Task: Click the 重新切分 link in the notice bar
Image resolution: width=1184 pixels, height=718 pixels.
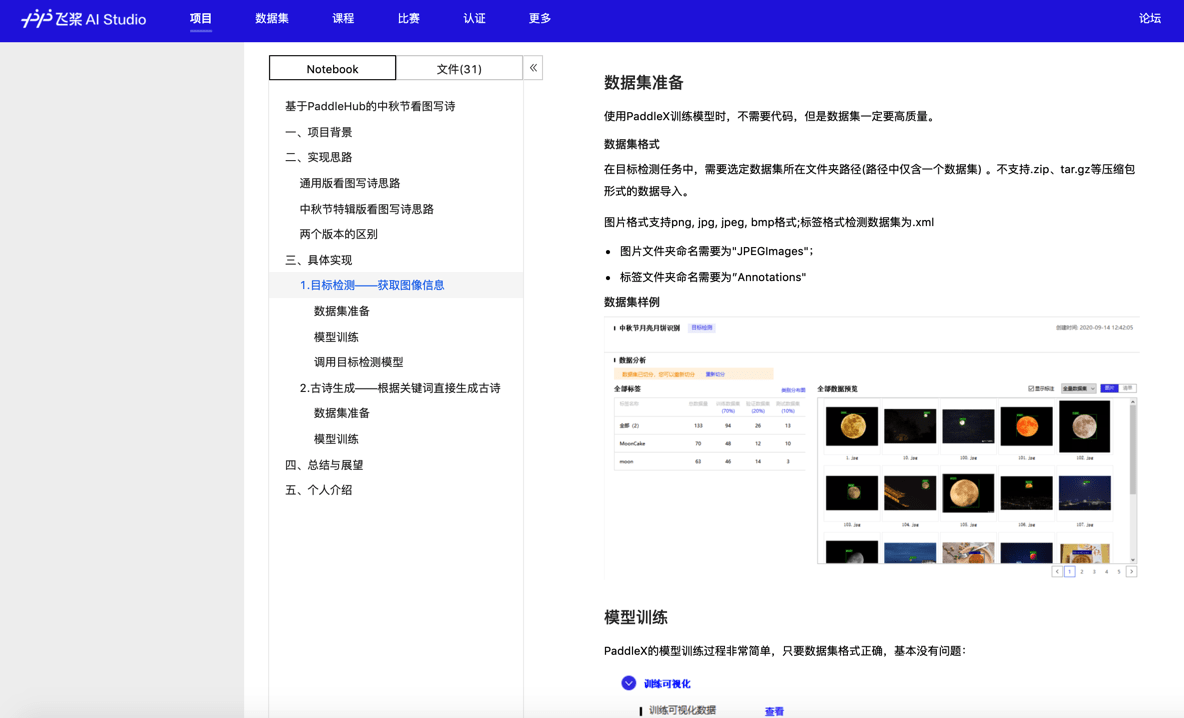Action: pos(715,374)
